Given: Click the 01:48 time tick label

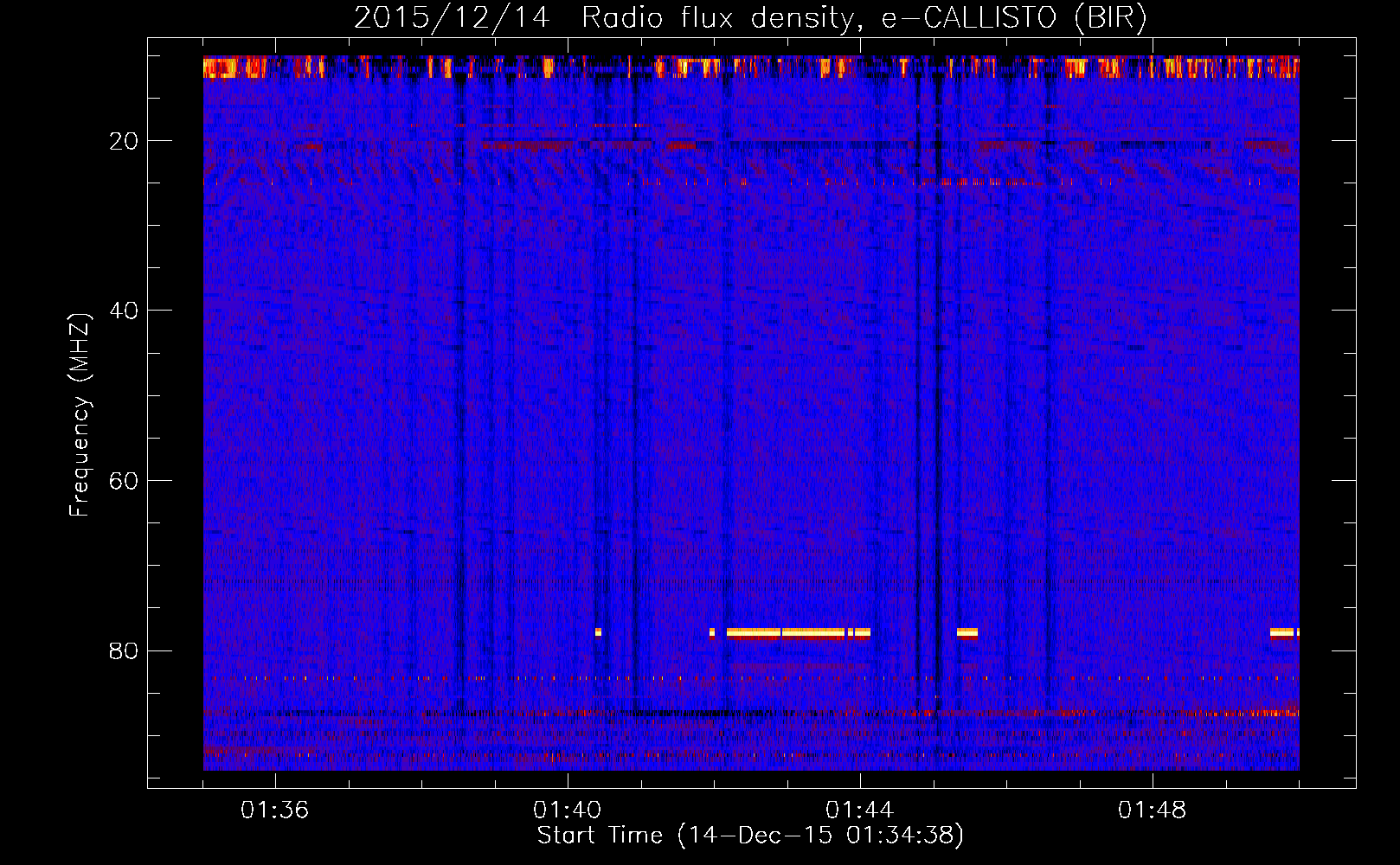Looking at the screenshot, I should coord(1153,811).
